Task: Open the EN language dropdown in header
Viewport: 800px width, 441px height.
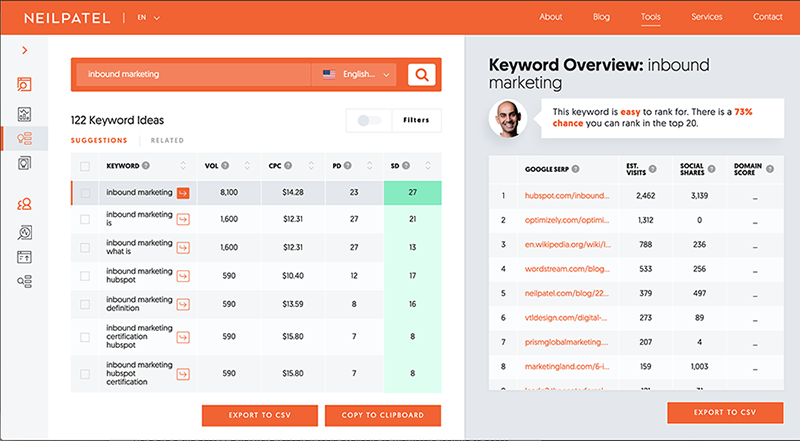Action: point(148,17)
